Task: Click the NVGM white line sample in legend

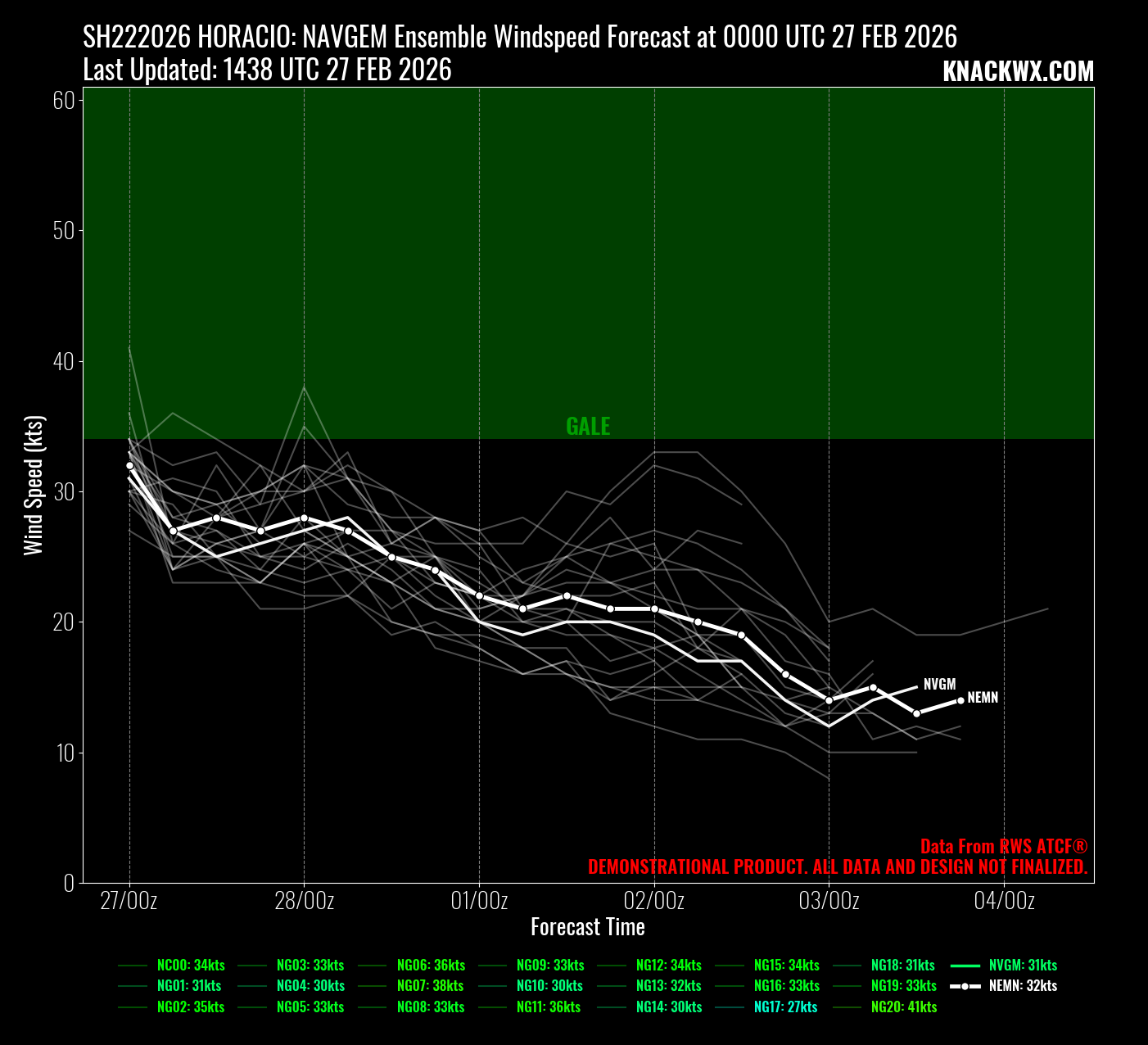Action: [965, 966]
